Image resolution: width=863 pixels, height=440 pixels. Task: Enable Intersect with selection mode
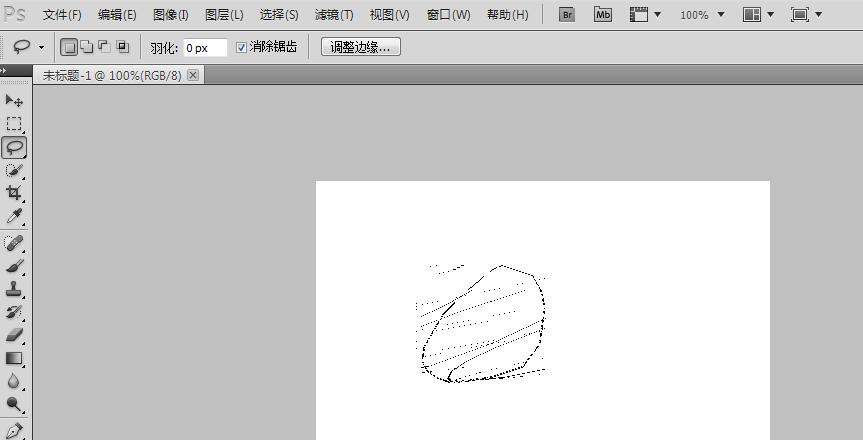(x=122, y=47)
